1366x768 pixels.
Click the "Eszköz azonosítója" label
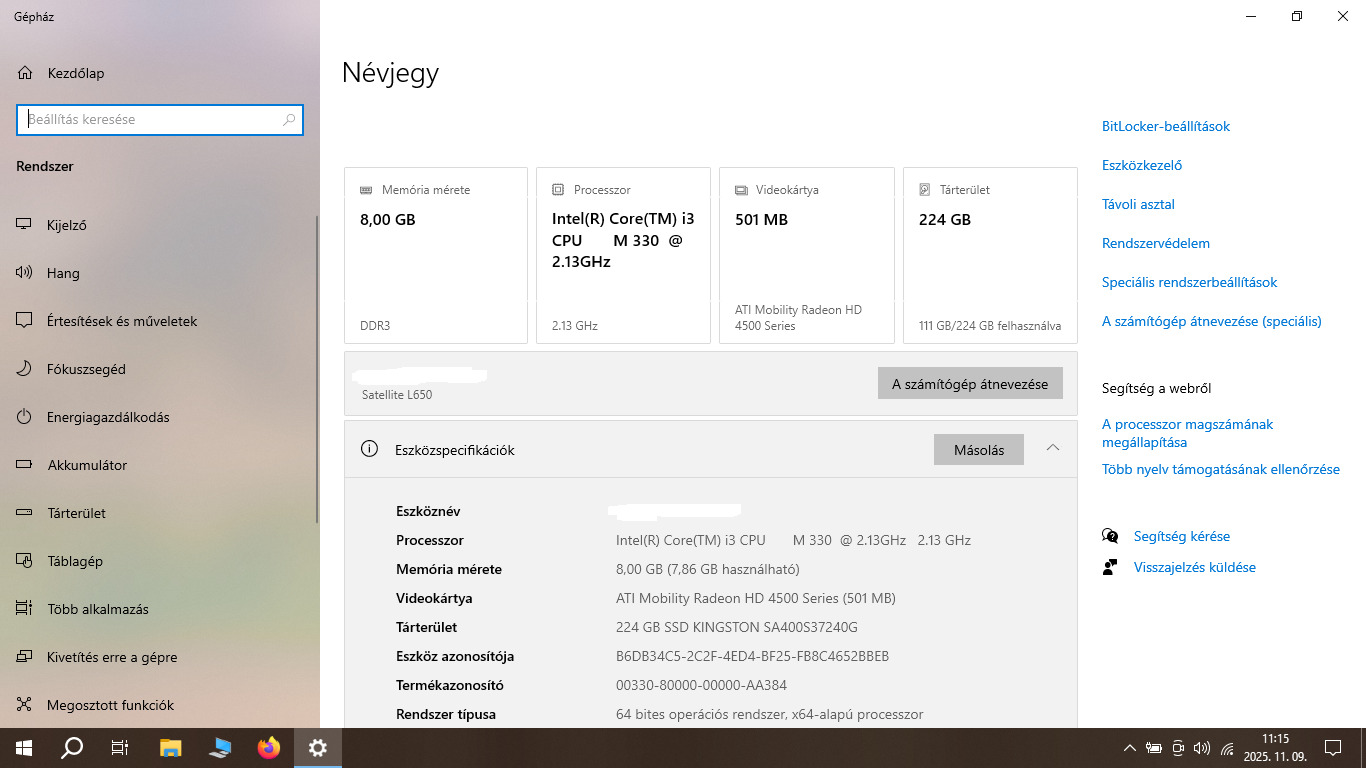[x=455, y=656]
